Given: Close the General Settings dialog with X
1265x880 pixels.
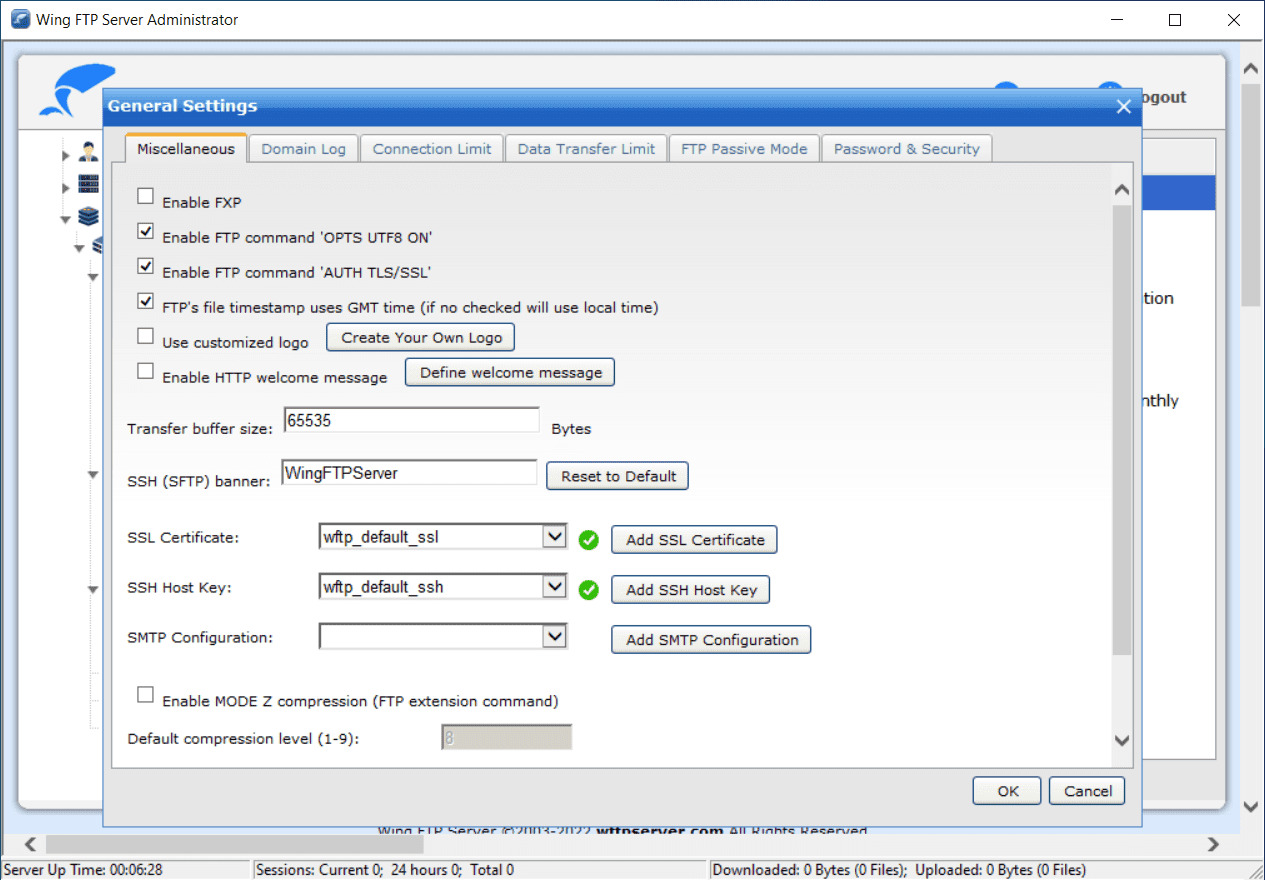Looking at the screenshot, I should point(1124,106).
